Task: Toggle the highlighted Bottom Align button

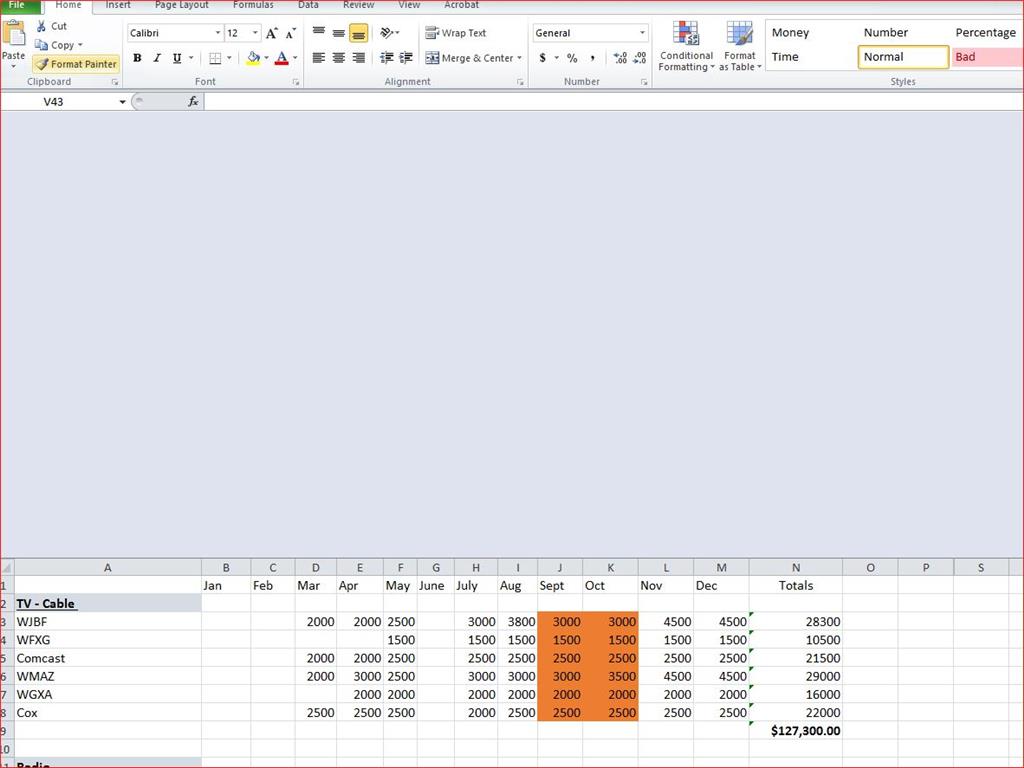Action: click(x=359, y=33)
